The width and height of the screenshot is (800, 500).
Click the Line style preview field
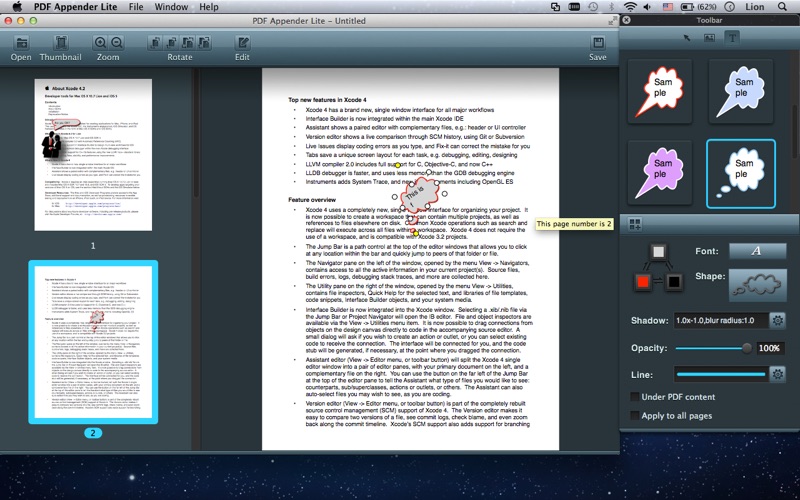click(720, 374)
